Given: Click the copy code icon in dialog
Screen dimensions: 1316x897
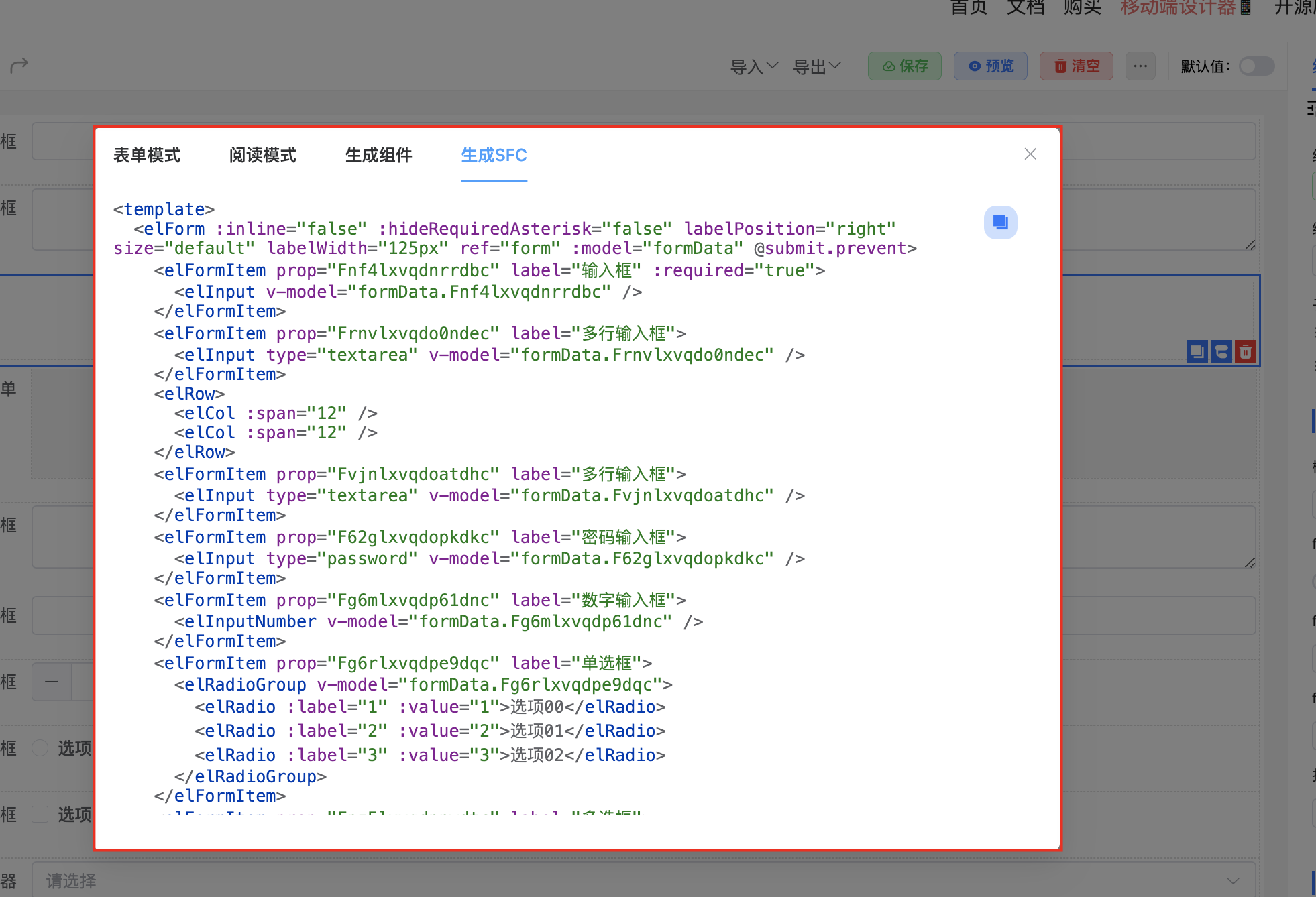Looking at the screenshot, I should [1000, 223].
